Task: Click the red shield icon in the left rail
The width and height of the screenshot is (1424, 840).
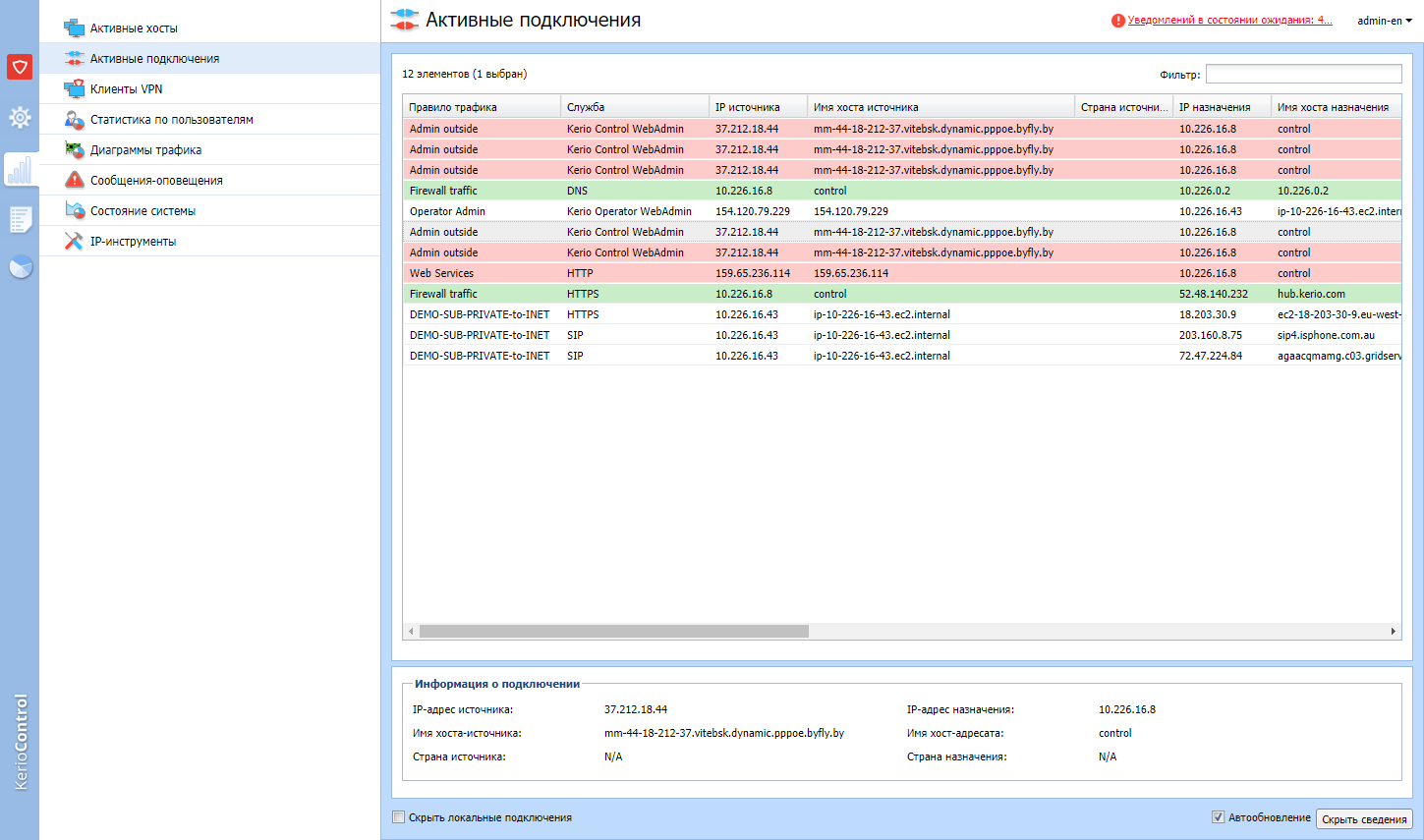Action: tap(20, 67)
